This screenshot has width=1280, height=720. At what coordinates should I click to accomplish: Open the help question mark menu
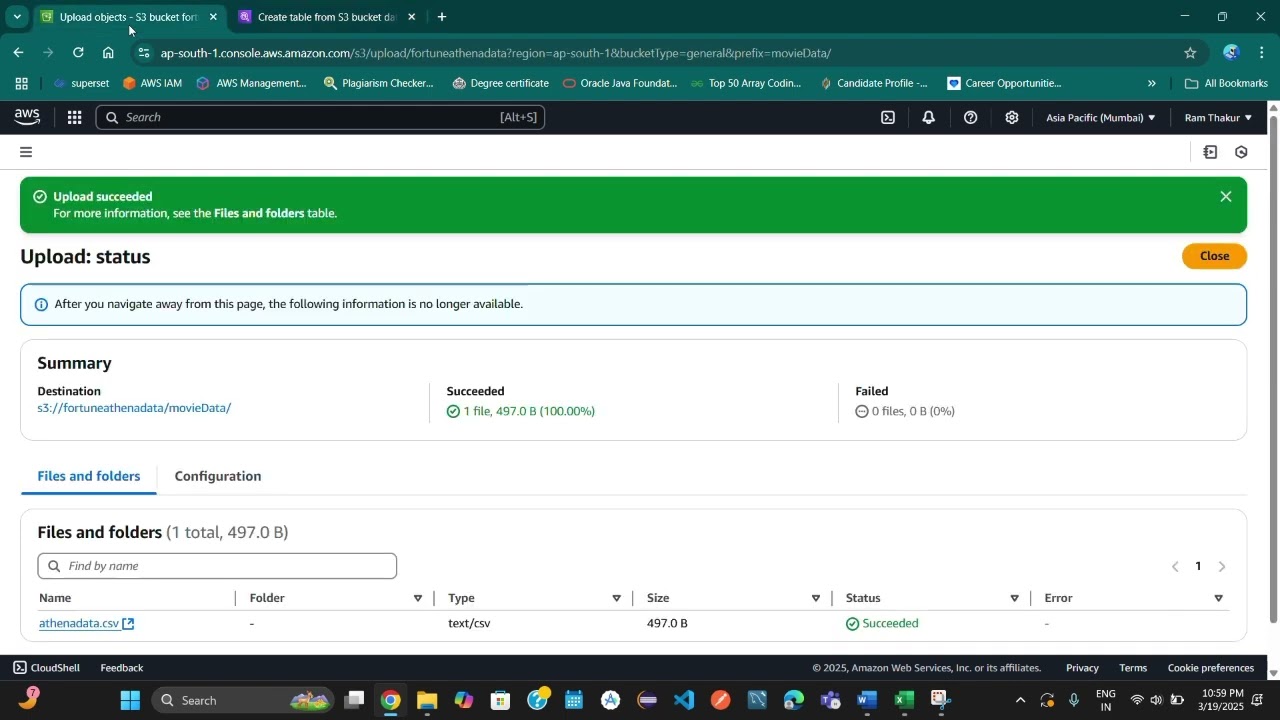[x=970, y=117]
